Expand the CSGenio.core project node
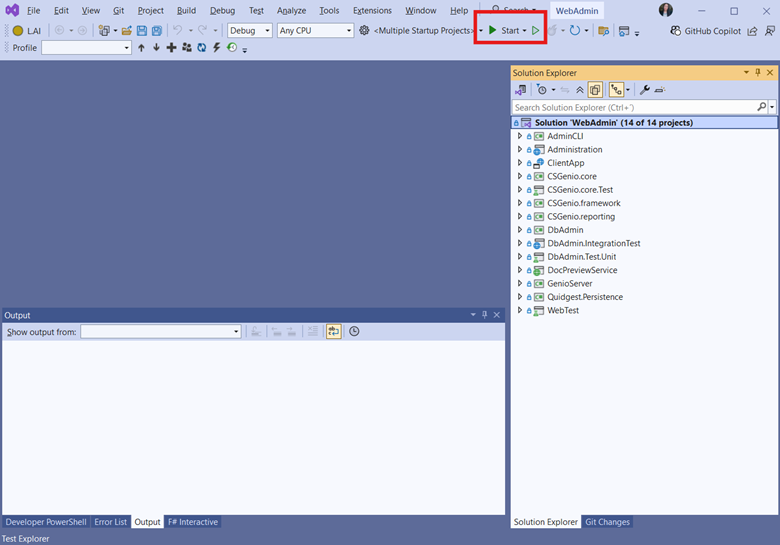Screen dimensions: 780x545 pos(519,176)
